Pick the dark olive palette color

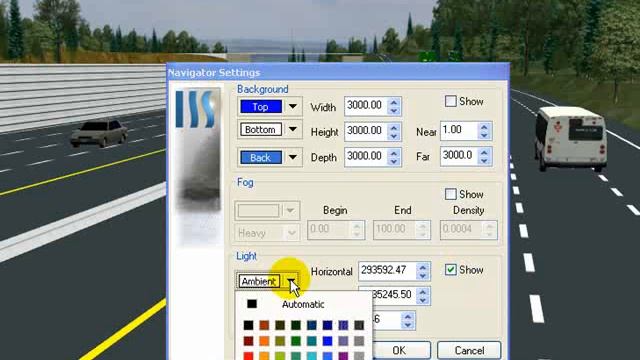[280, 325]
